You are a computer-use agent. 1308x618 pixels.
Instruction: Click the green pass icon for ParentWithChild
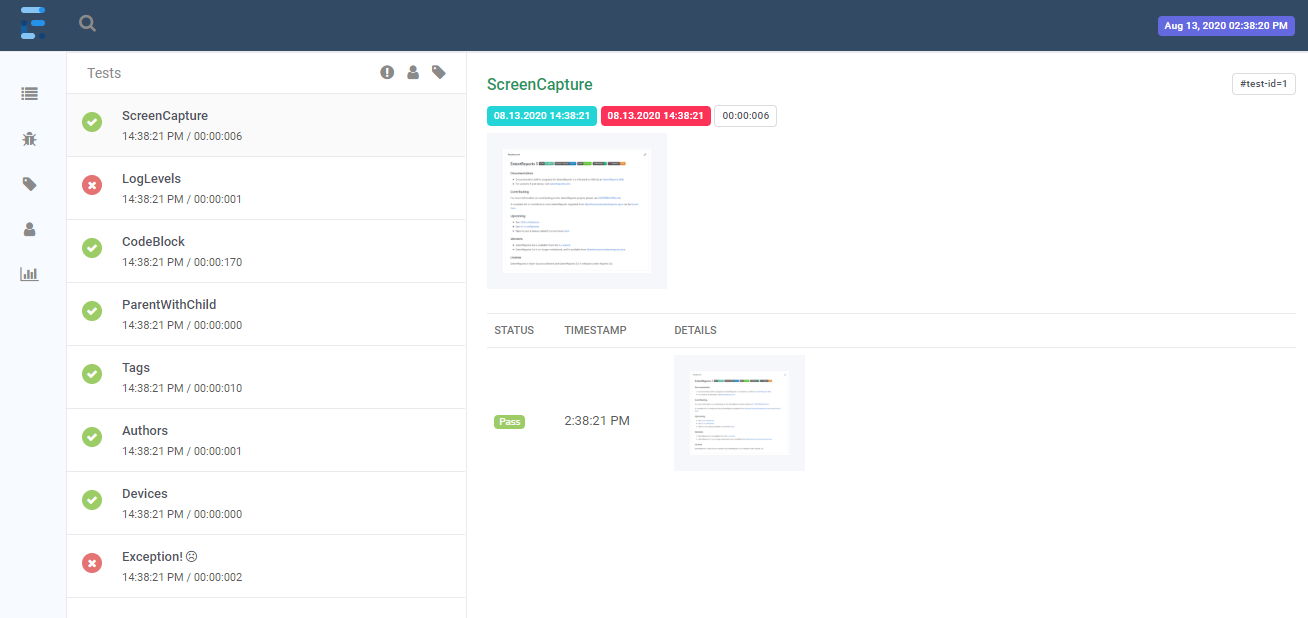[x=92, y=311]
